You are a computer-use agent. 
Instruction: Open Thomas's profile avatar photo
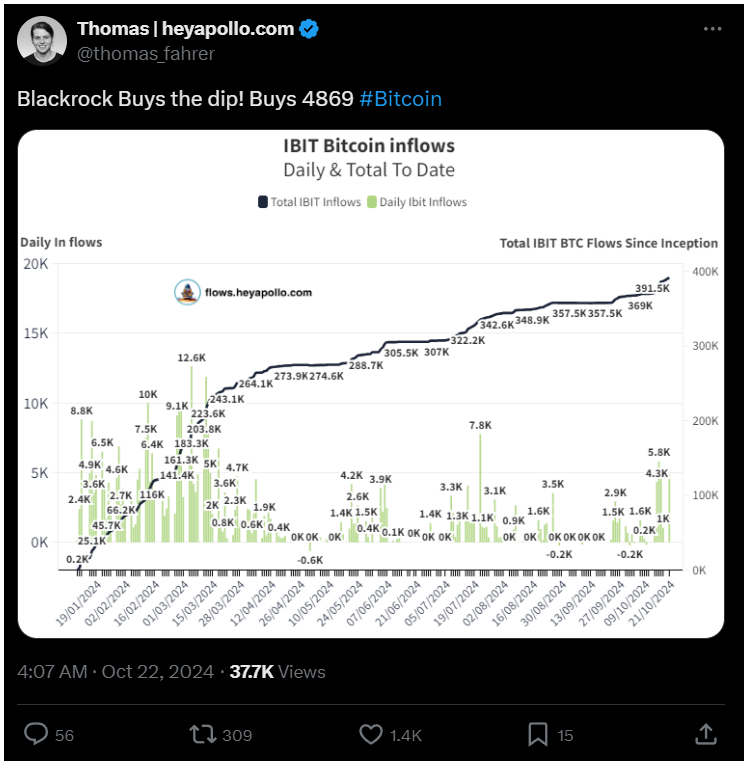[42, 41]
